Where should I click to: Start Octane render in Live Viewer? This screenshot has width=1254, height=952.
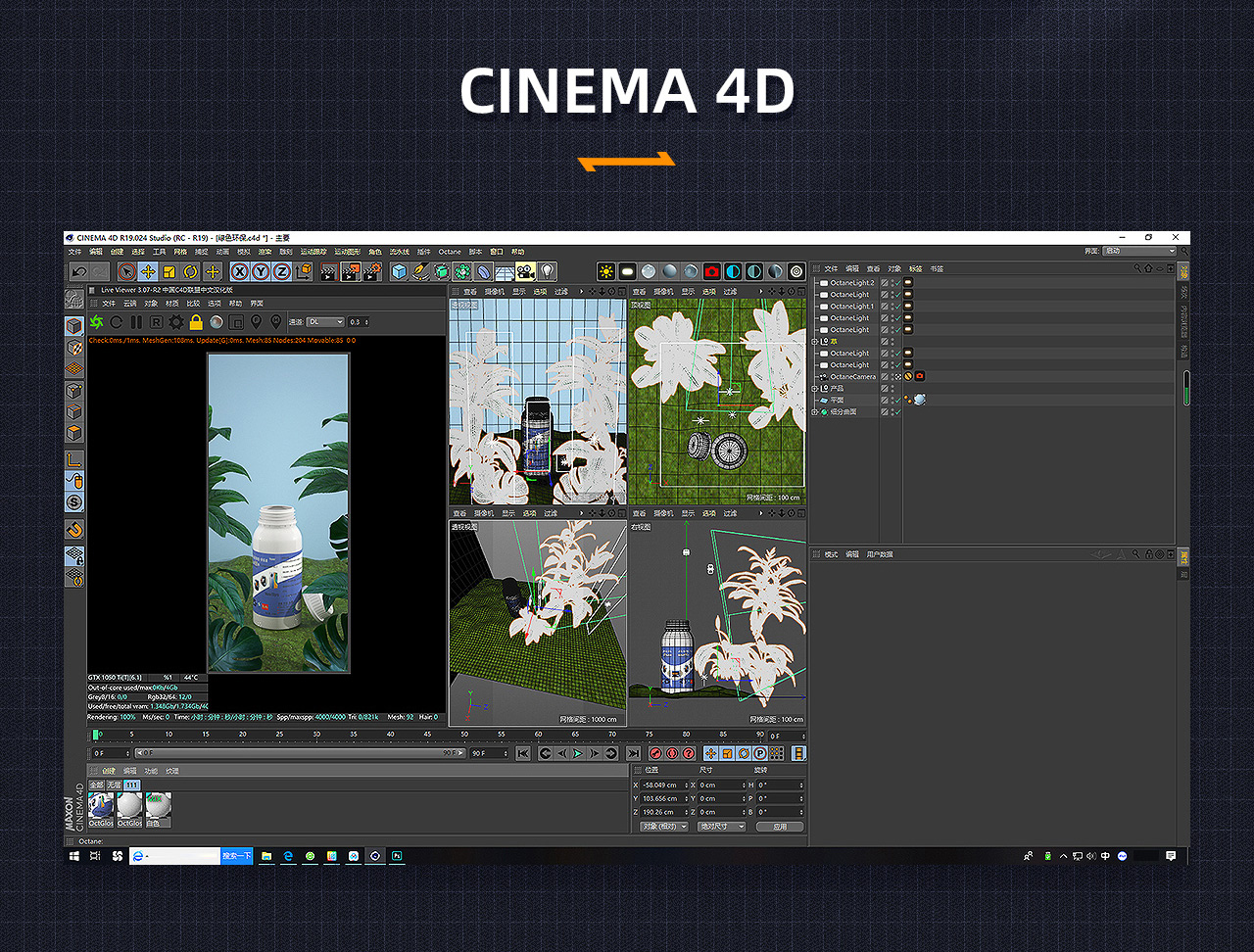click(x=96, y=321)
